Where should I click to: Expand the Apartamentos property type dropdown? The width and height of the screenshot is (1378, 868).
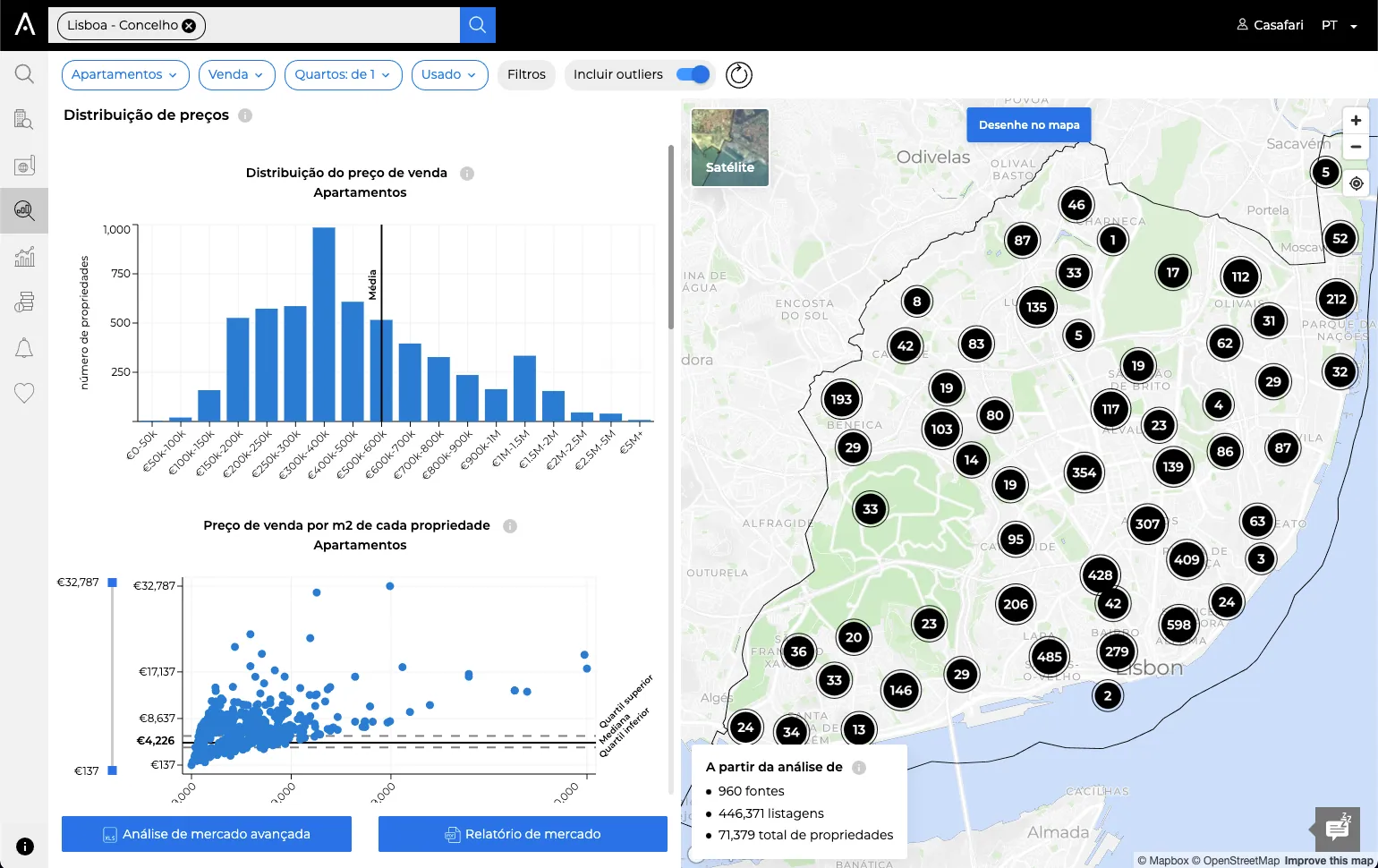point(125,75)
